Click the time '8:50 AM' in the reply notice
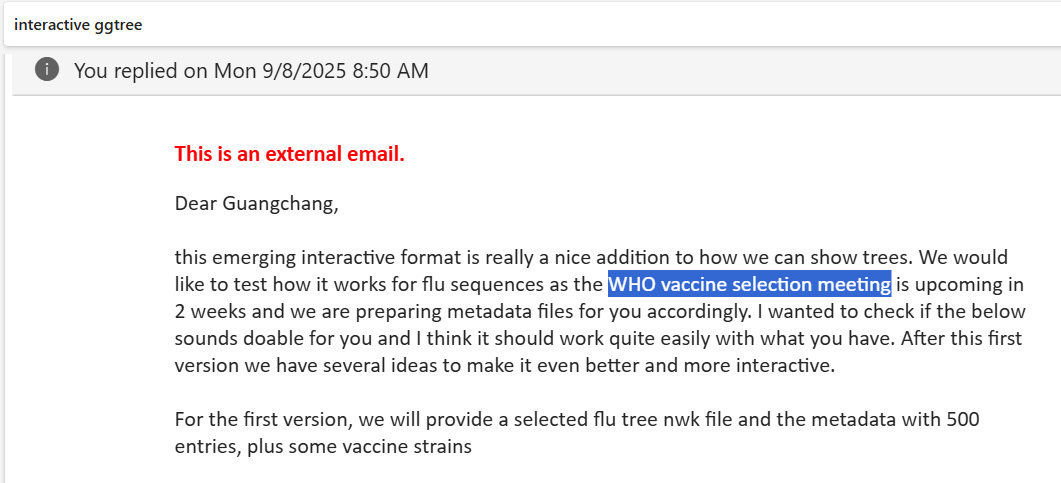 tap(391, 70)
